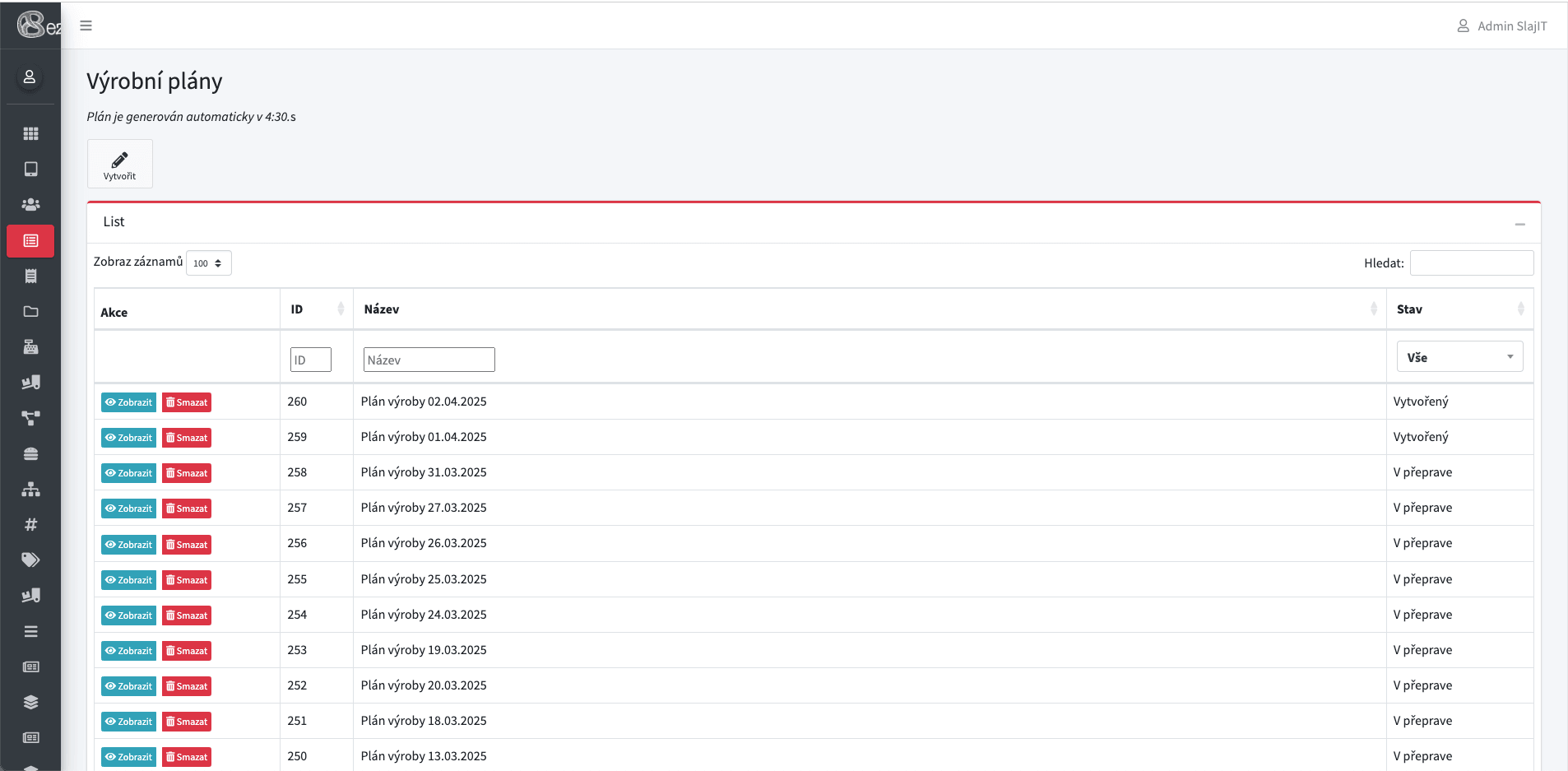
Task: Click the hashtag icon in sidebar
Action: [x=30, y=524]
